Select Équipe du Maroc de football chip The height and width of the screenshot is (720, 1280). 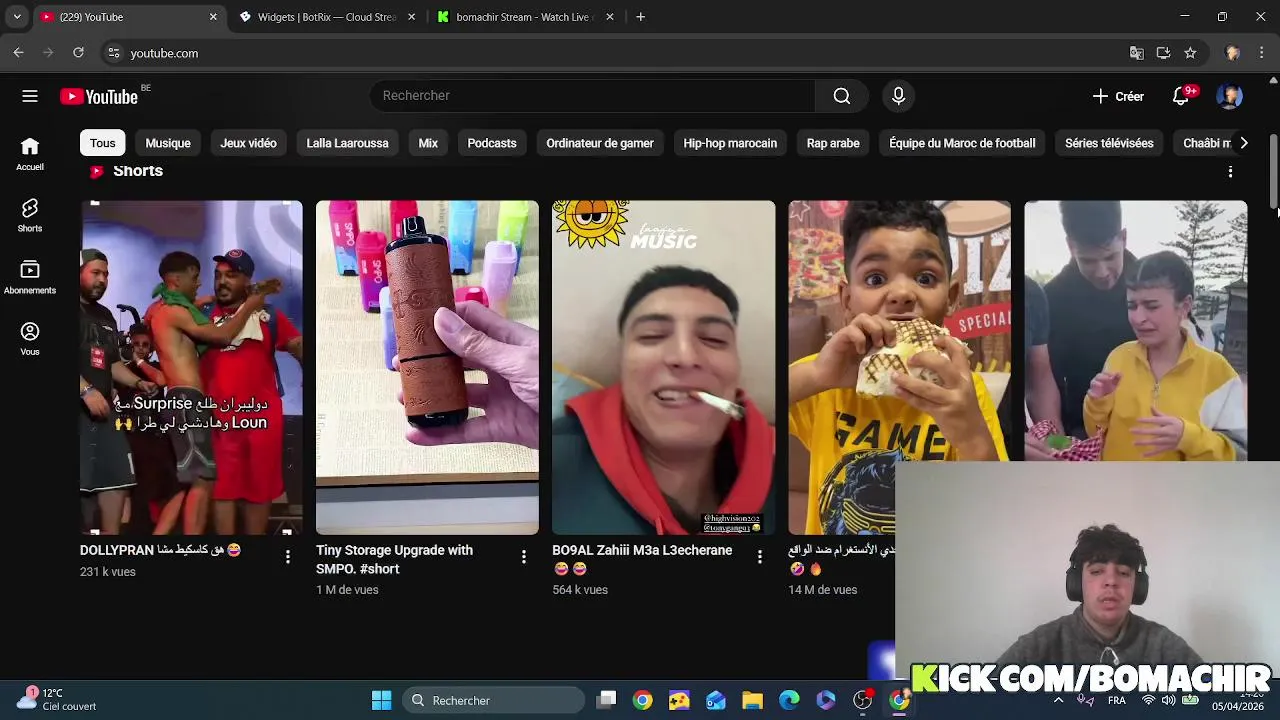tap(962, 143)
